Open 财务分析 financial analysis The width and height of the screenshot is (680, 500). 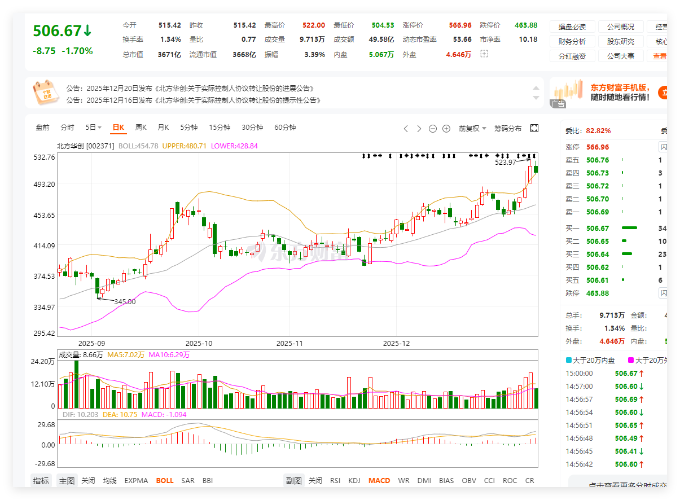(572, 42)
